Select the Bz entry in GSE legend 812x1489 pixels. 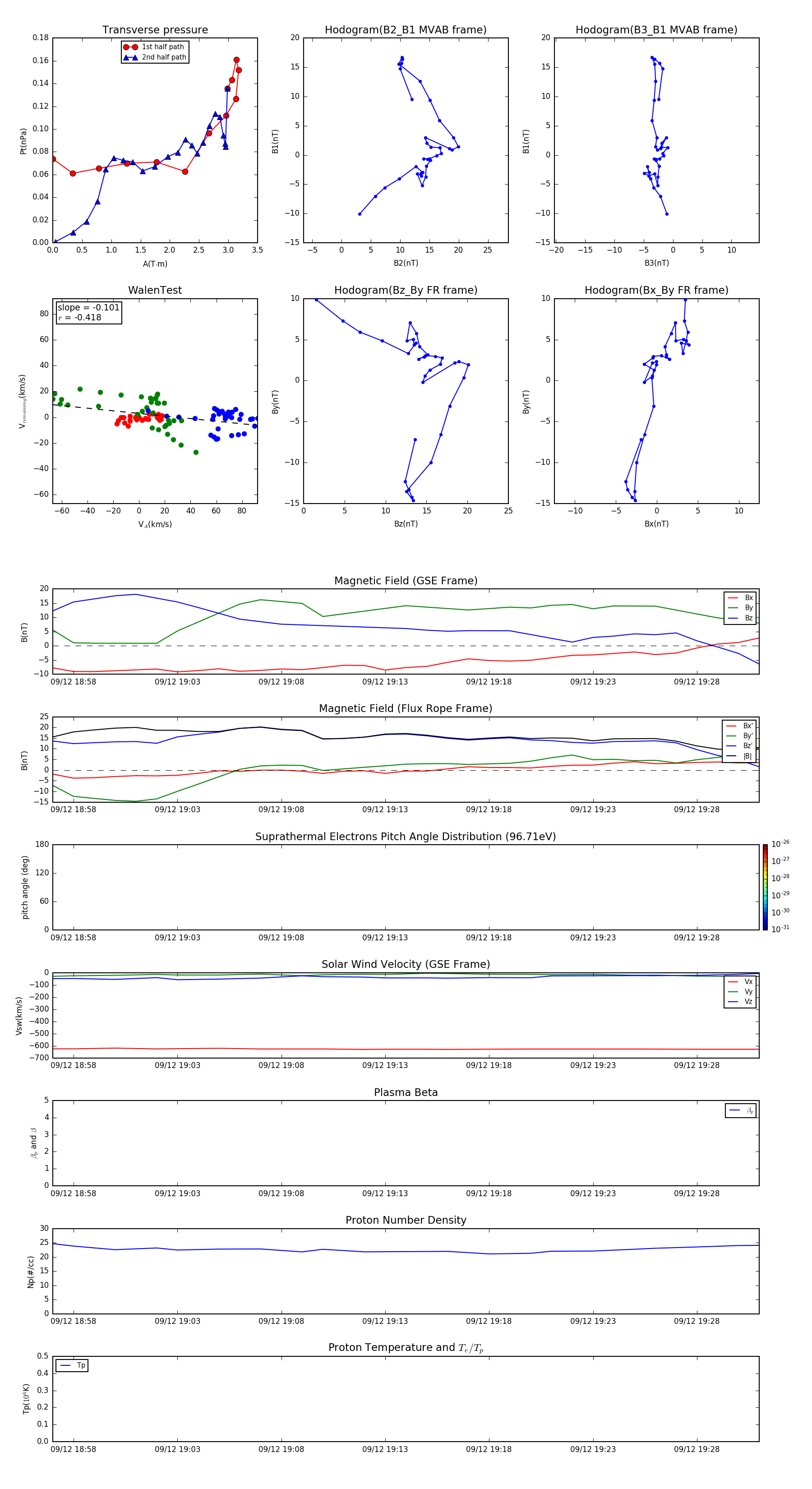click(740, 618)
